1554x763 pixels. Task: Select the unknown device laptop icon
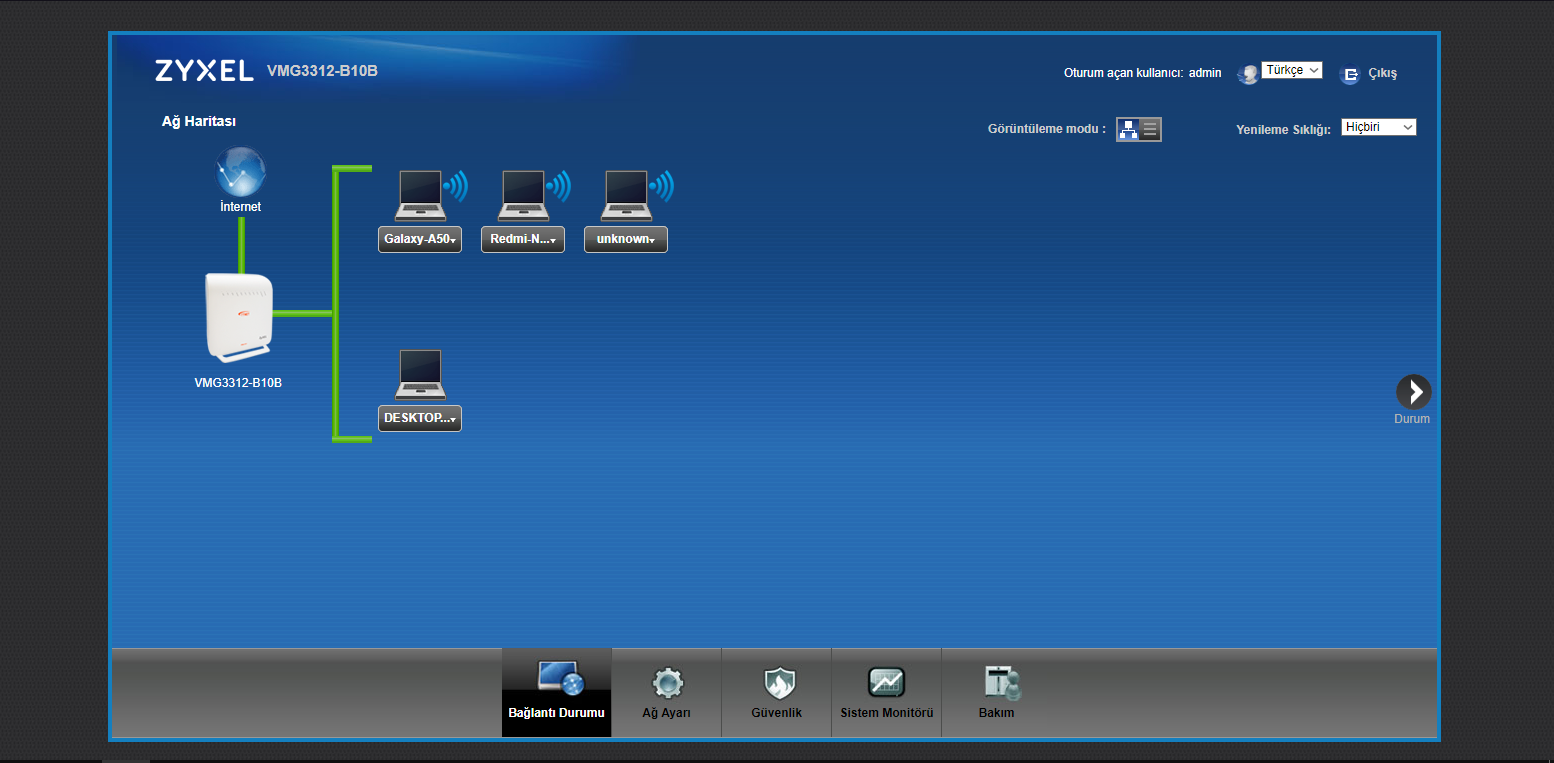626,195
